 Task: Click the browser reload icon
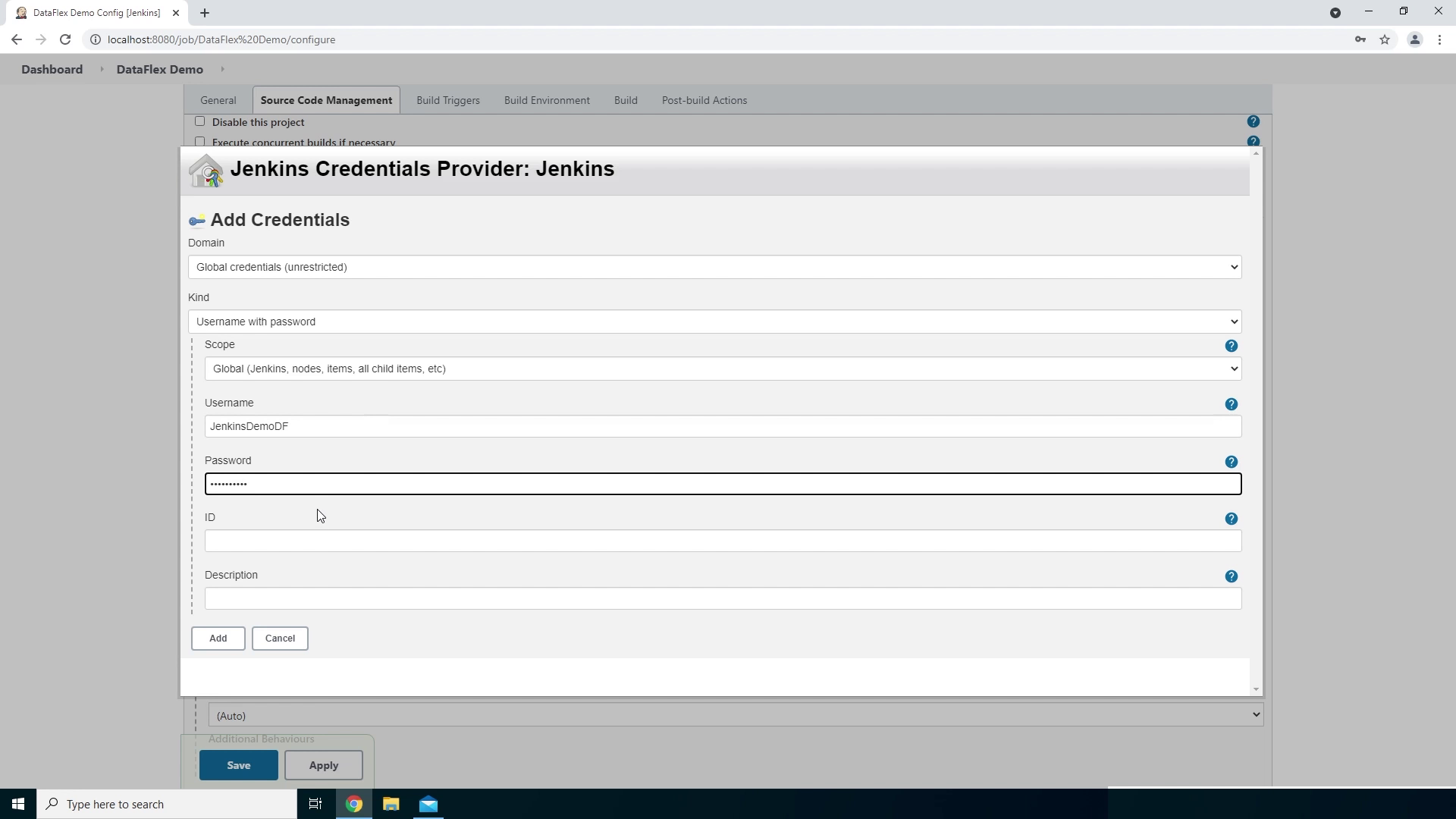coord(65,39)
